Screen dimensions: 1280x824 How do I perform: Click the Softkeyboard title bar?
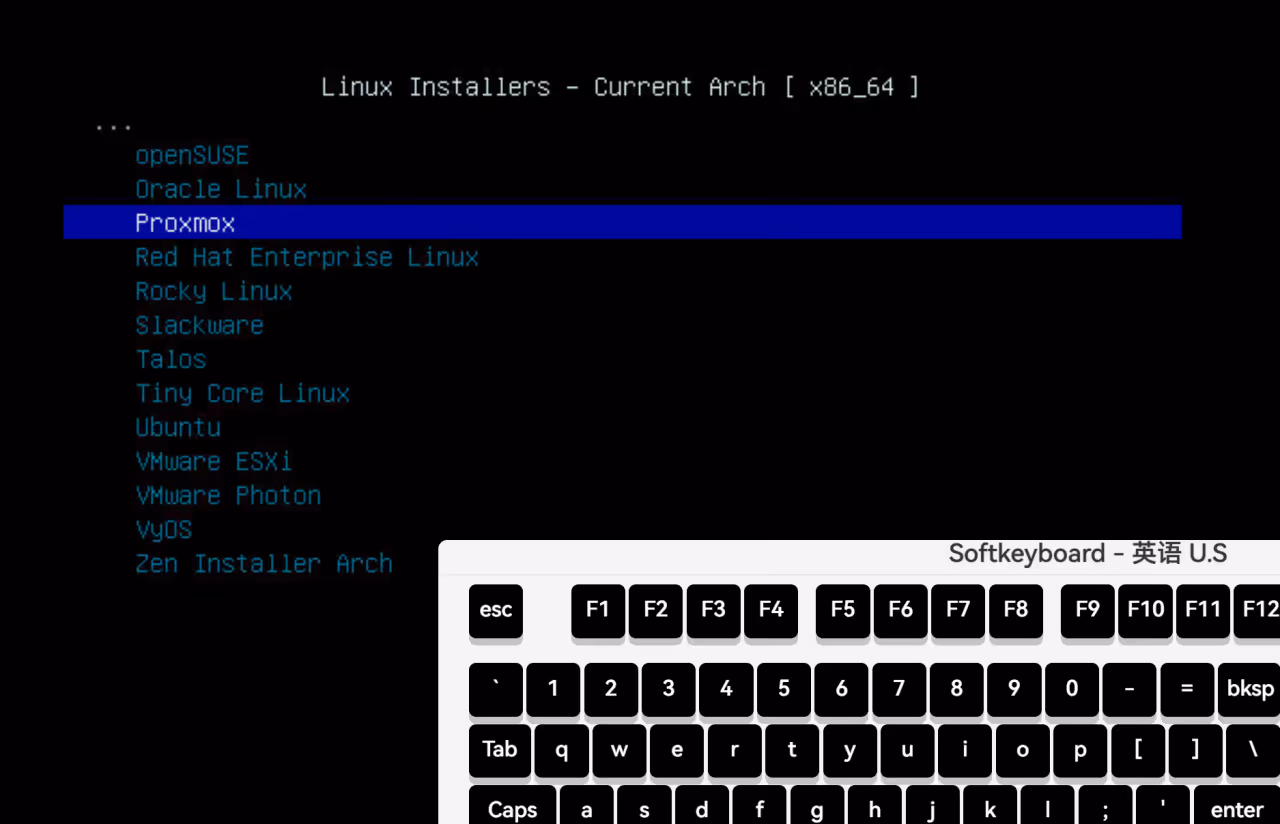(1087, 554)
